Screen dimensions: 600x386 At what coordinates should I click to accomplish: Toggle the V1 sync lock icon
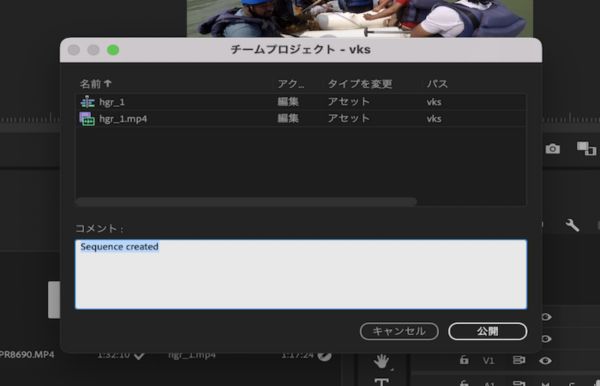pos(519,360)
